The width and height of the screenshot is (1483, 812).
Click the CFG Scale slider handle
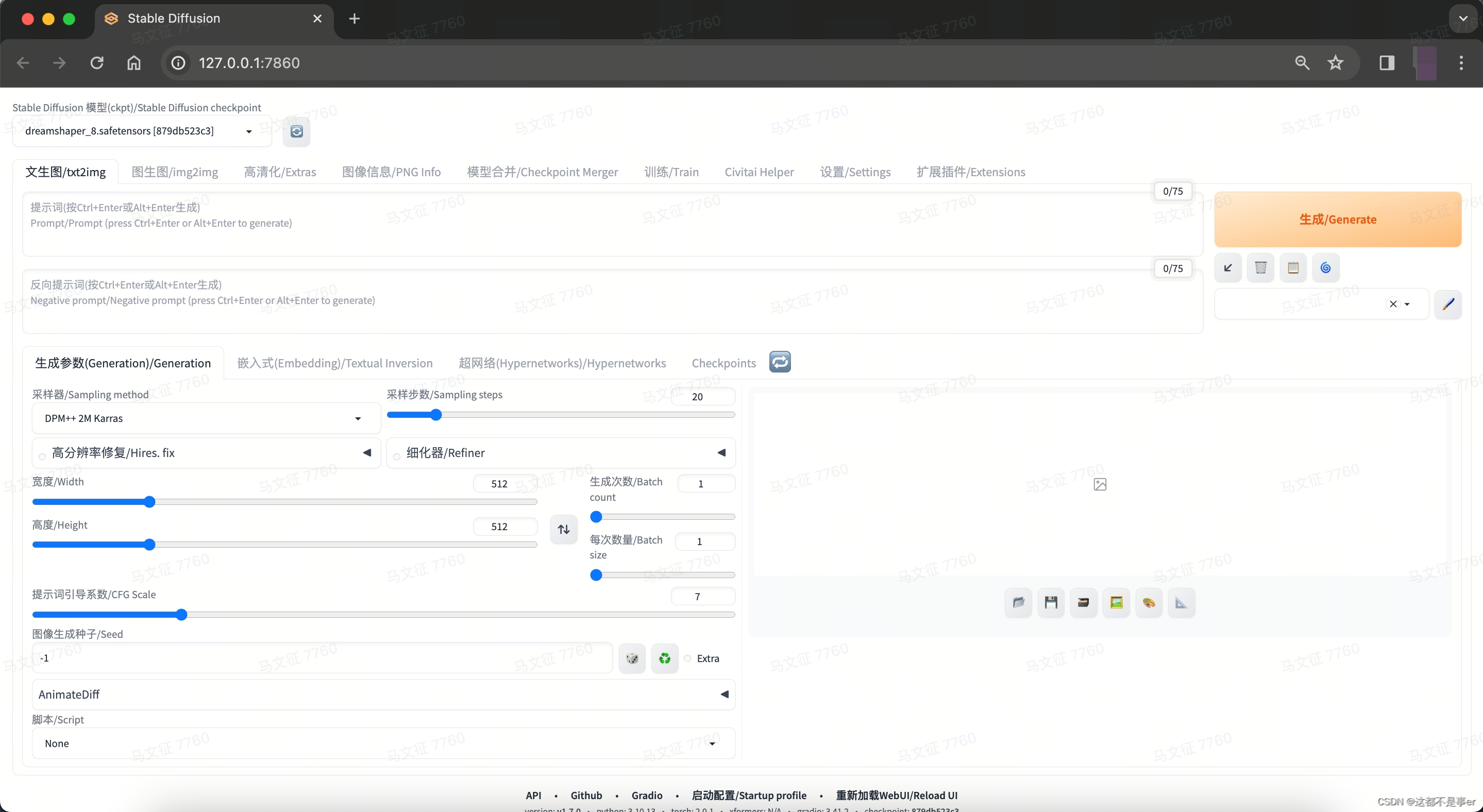tap(181, 615)
